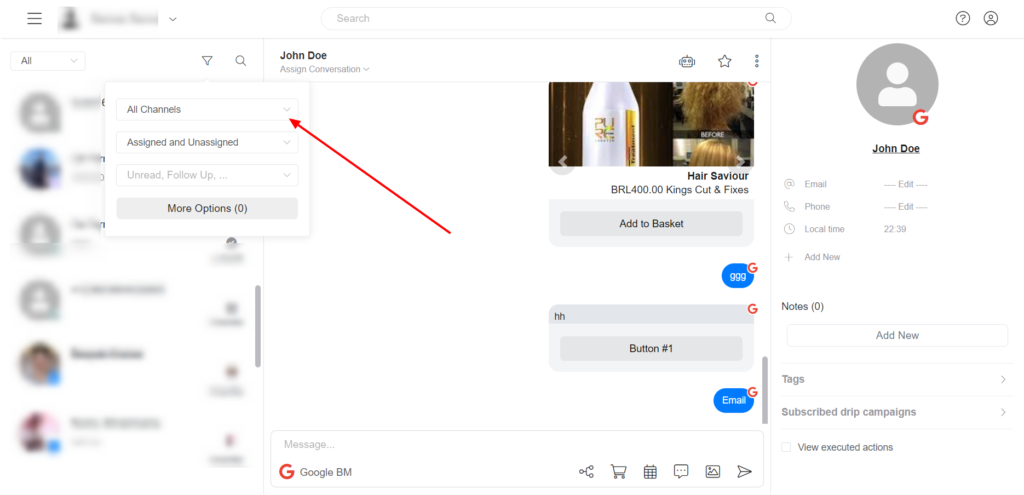Screen dimensions: 1024x495
Task: Click the Message input field
Action: tap(516, 445)
